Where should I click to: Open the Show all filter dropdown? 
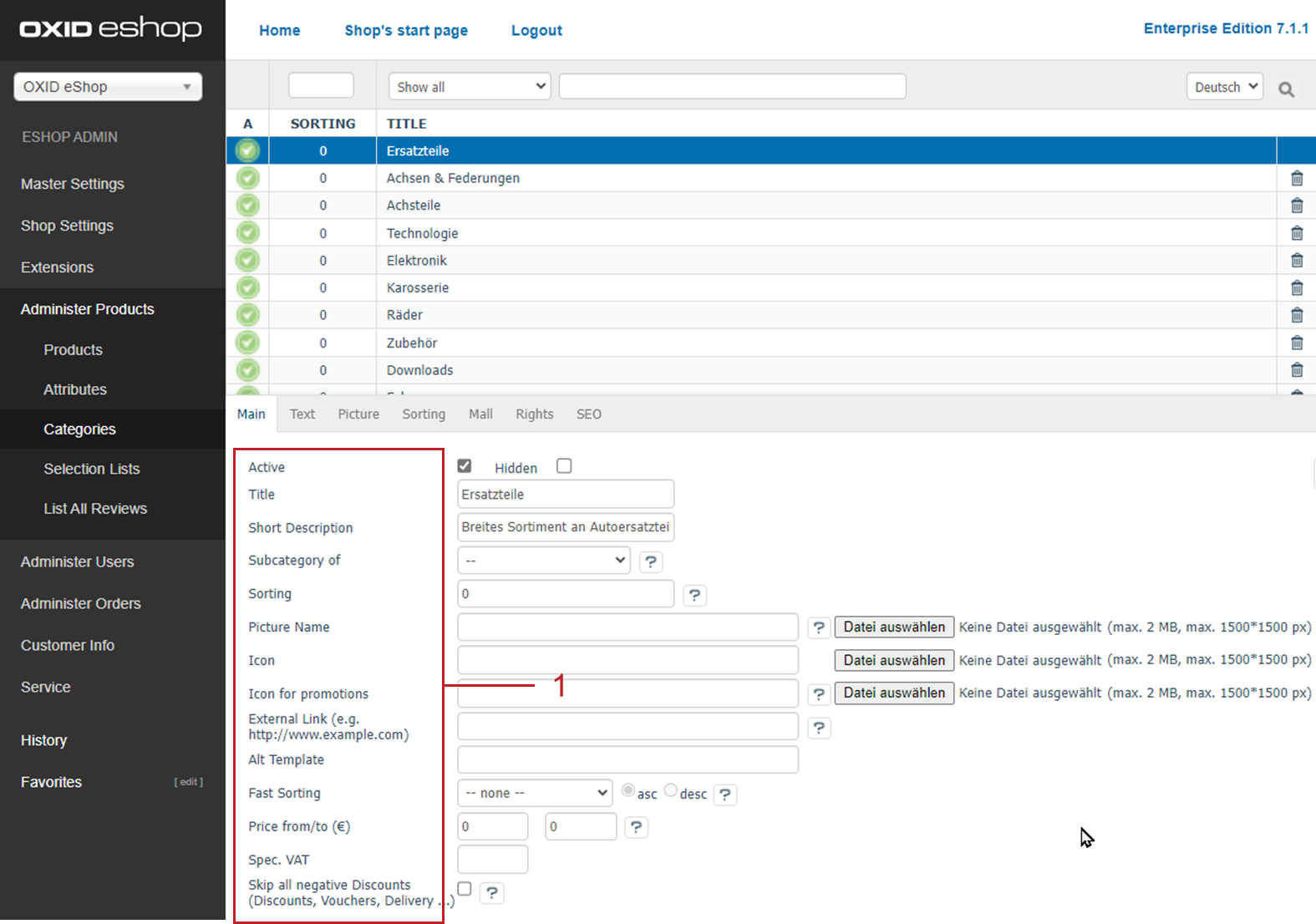pos(470,87)
